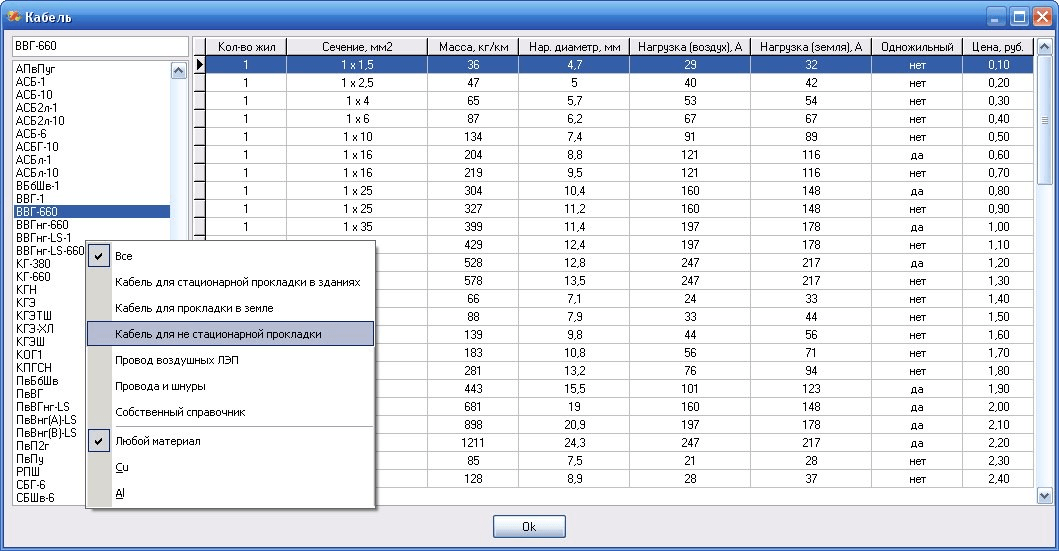Choose 'Кабель для прокладки в земле' menu entry
Viewport: 1059px width, 551px height.
click(x=230, y=308)
